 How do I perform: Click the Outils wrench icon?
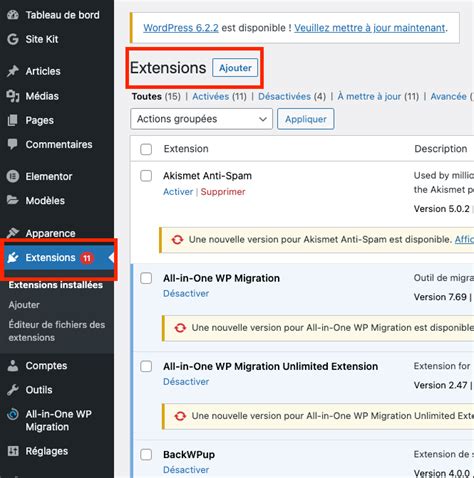[x=13, y=390]
